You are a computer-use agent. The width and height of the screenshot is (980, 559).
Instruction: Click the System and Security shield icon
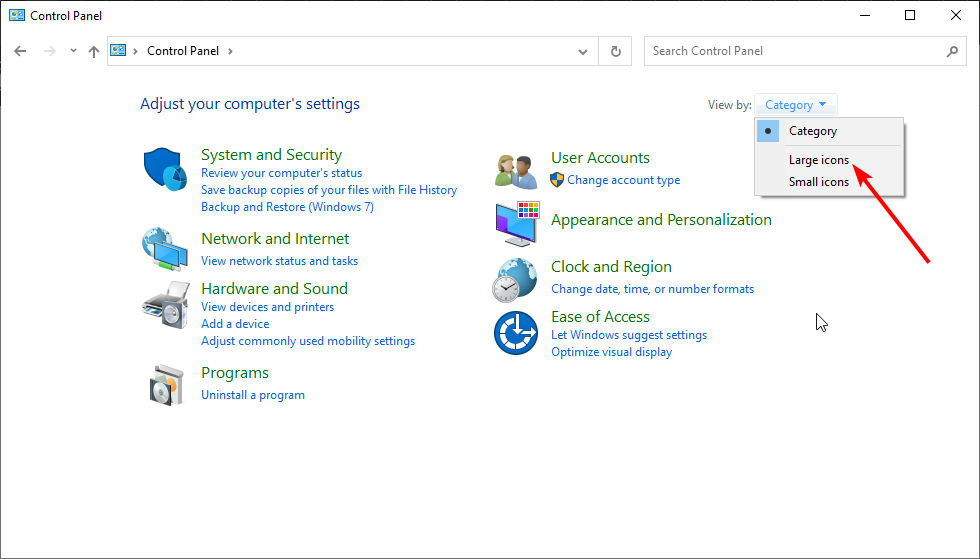click(165, 170)
